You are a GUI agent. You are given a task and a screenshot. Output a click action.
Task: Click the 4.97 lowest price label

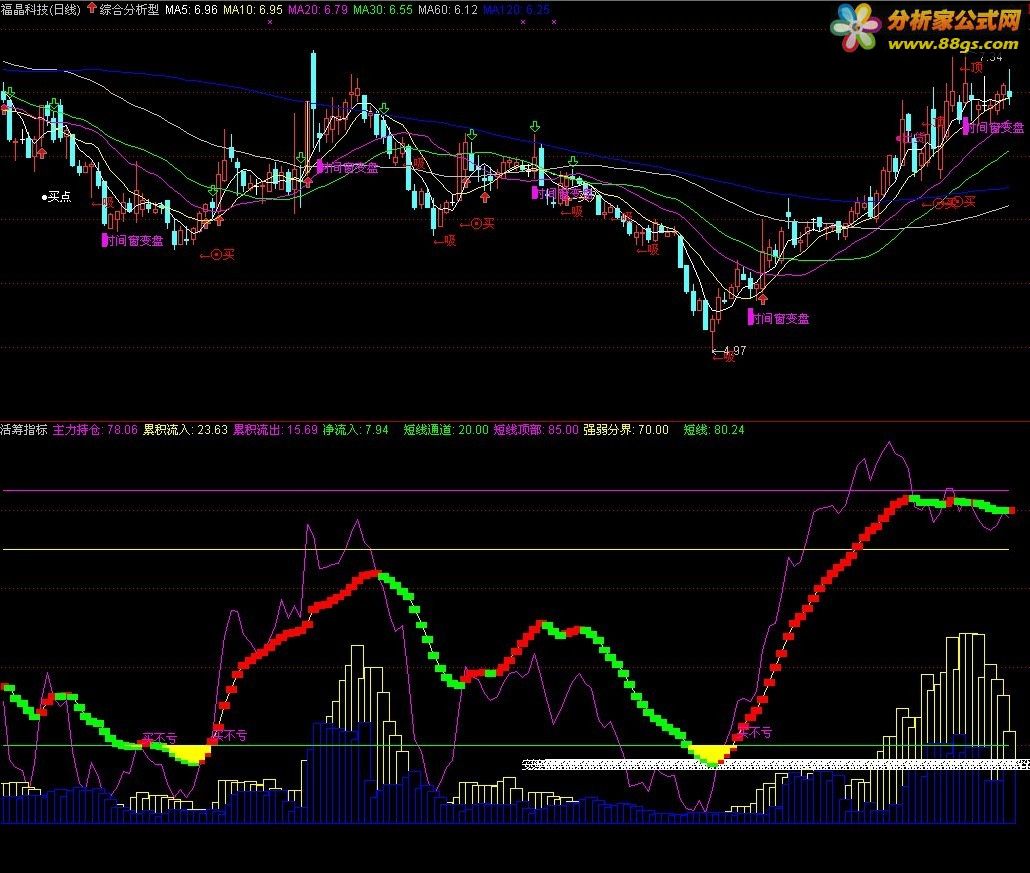tap(734, 350)
